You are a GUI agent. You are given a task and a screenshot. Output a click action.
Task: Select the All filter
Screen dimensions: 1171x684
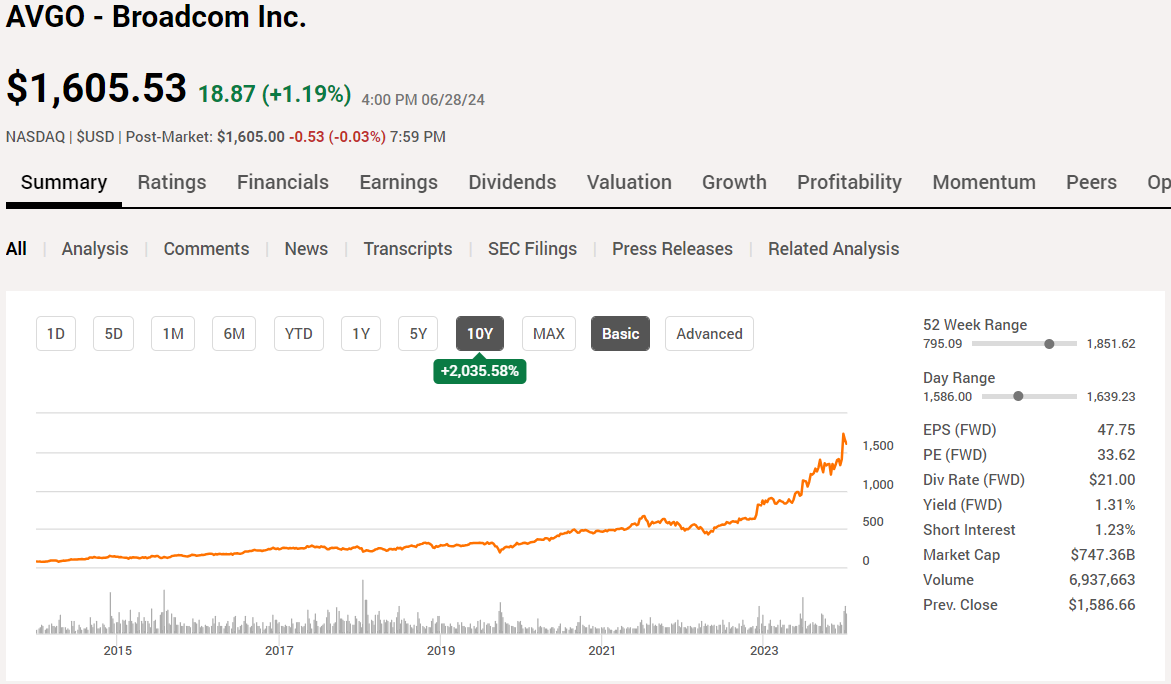coord(16,249)
